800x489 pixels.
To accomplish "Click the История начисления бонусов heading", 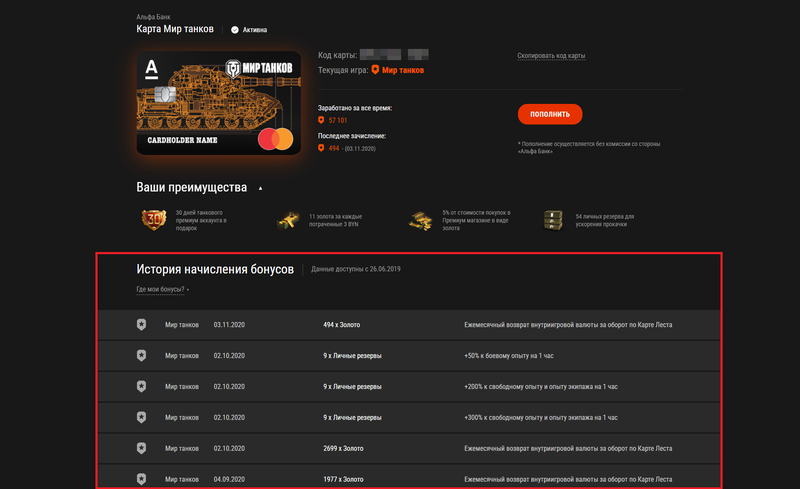I will [x=215, y=269].
